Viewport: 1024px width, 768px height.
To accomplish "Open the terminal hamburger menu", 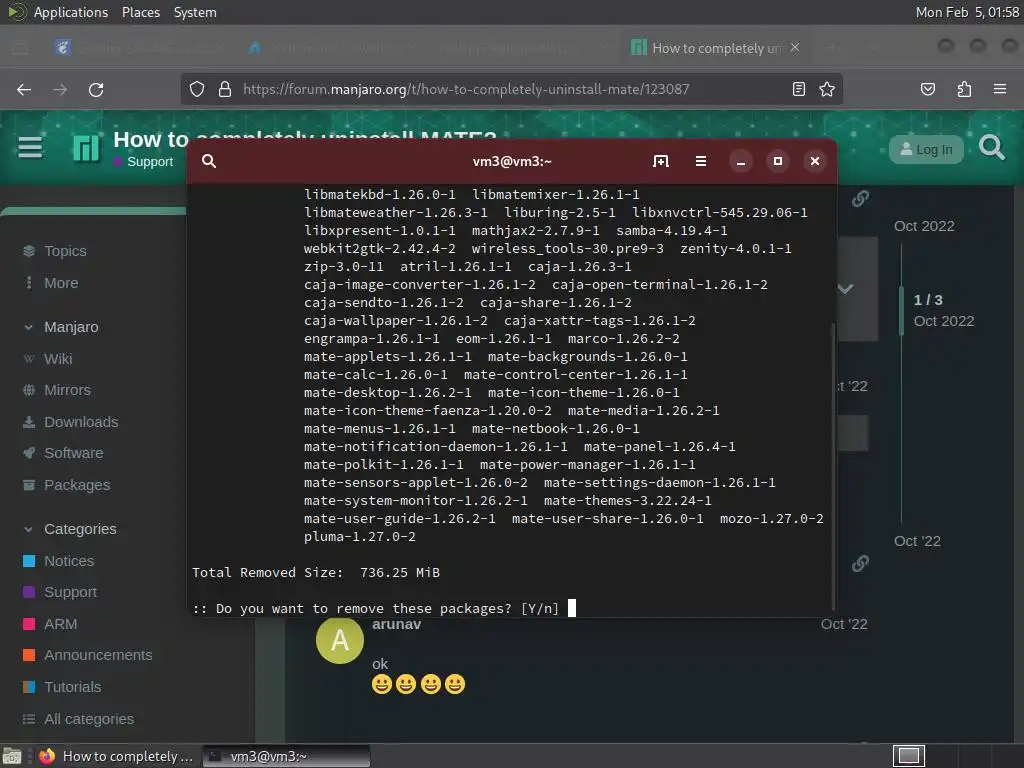I will coord(701,161).
